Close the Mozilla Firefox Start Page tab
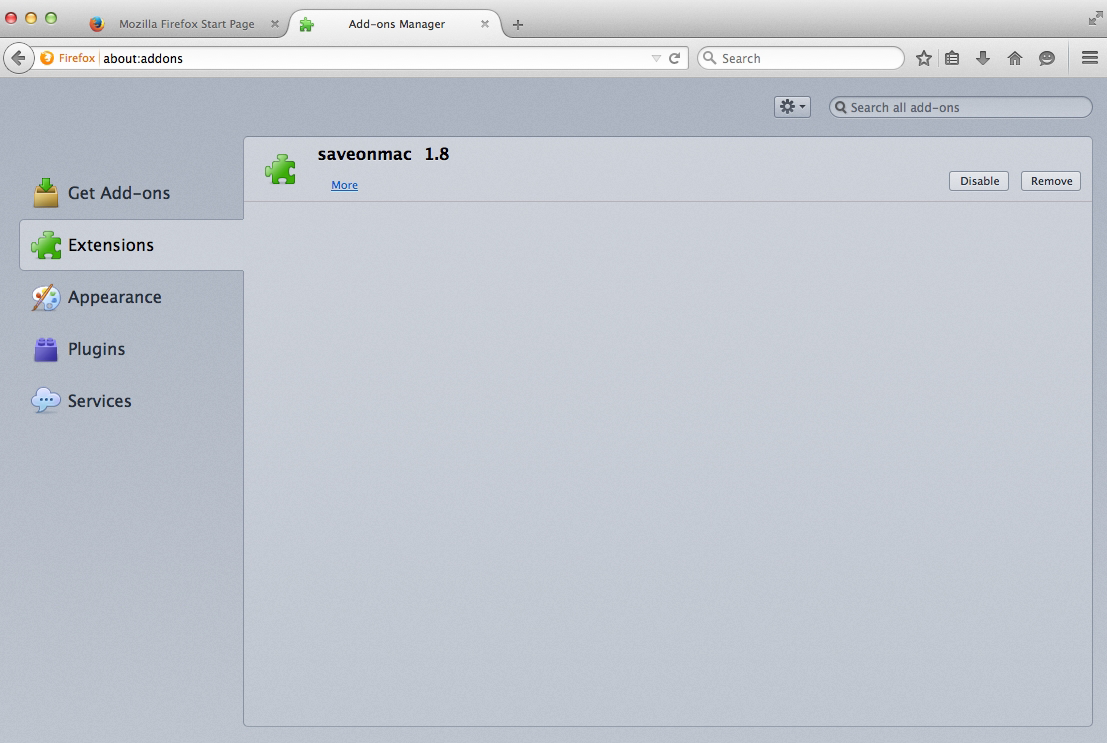Image resolution: width=1107 pixels, height=743 pixels. pos(275,24)
